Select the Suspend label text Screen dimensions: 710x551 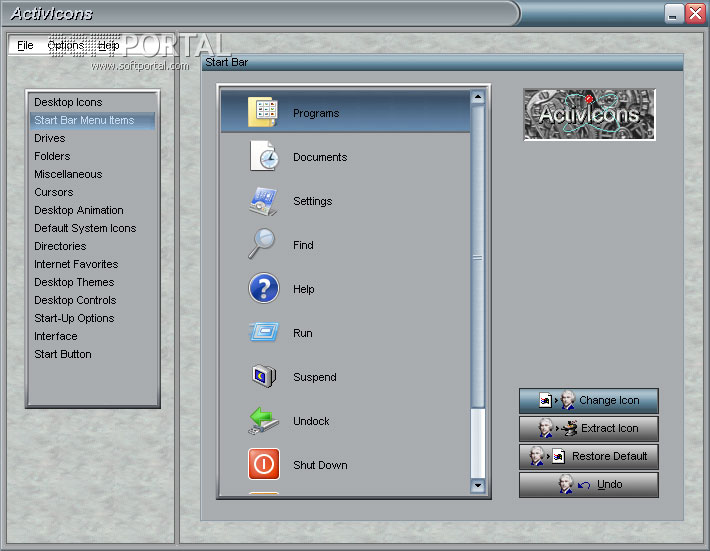315,377
